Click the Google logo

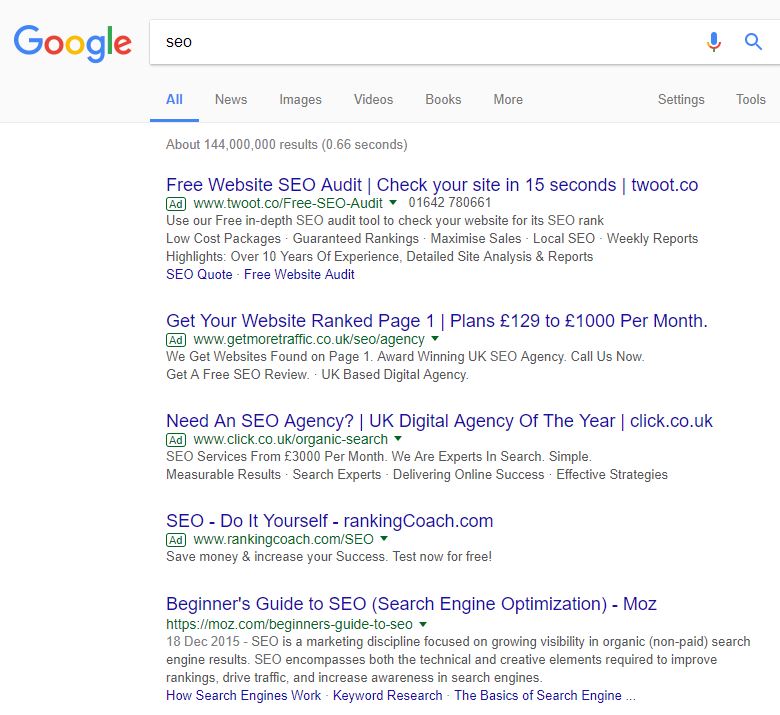pos(73,43)
